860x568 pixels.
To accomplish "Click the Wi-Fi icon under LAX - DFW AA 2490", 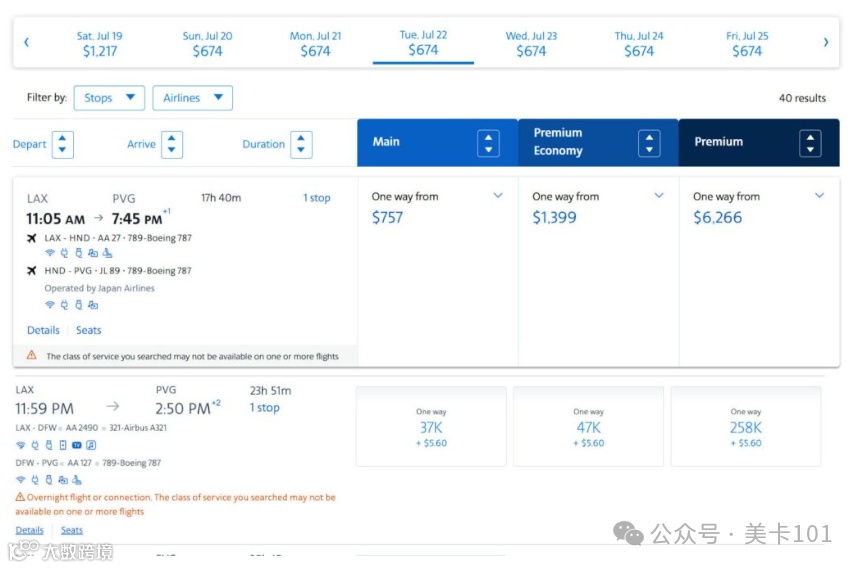I will (x=21, y=445).
